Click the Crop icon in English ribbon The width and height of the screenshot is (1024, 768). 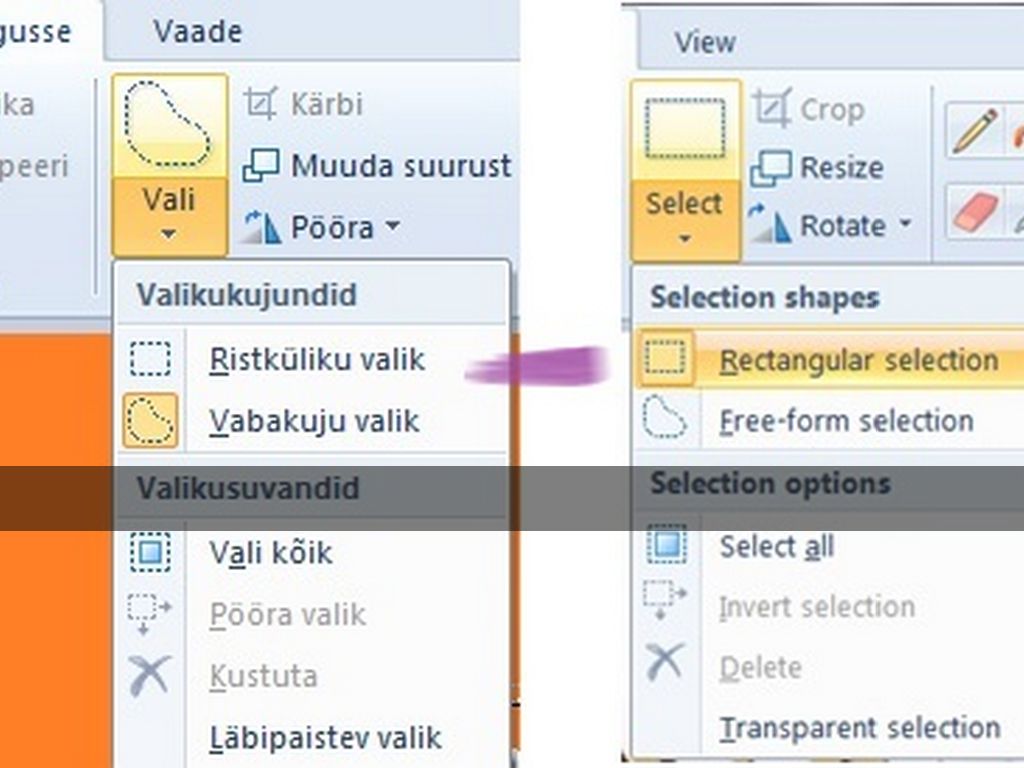[772, 108]
